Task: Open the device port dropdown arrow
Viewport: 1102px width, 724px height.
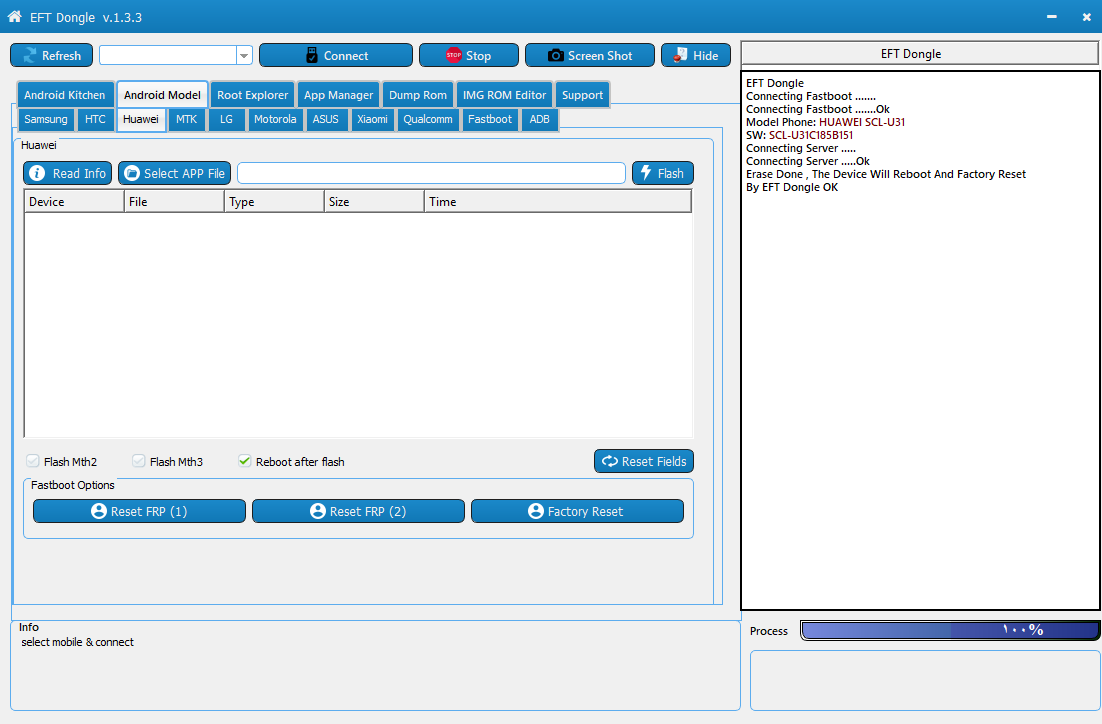Action: [244, 56]
